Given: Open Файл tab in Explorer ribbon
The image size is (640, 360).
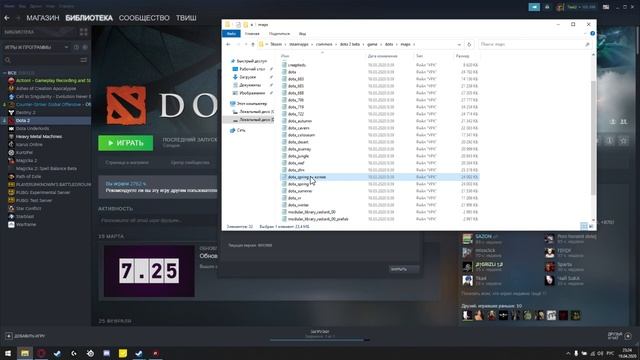Looking at the screenshot, I should [x=231, y=33].
